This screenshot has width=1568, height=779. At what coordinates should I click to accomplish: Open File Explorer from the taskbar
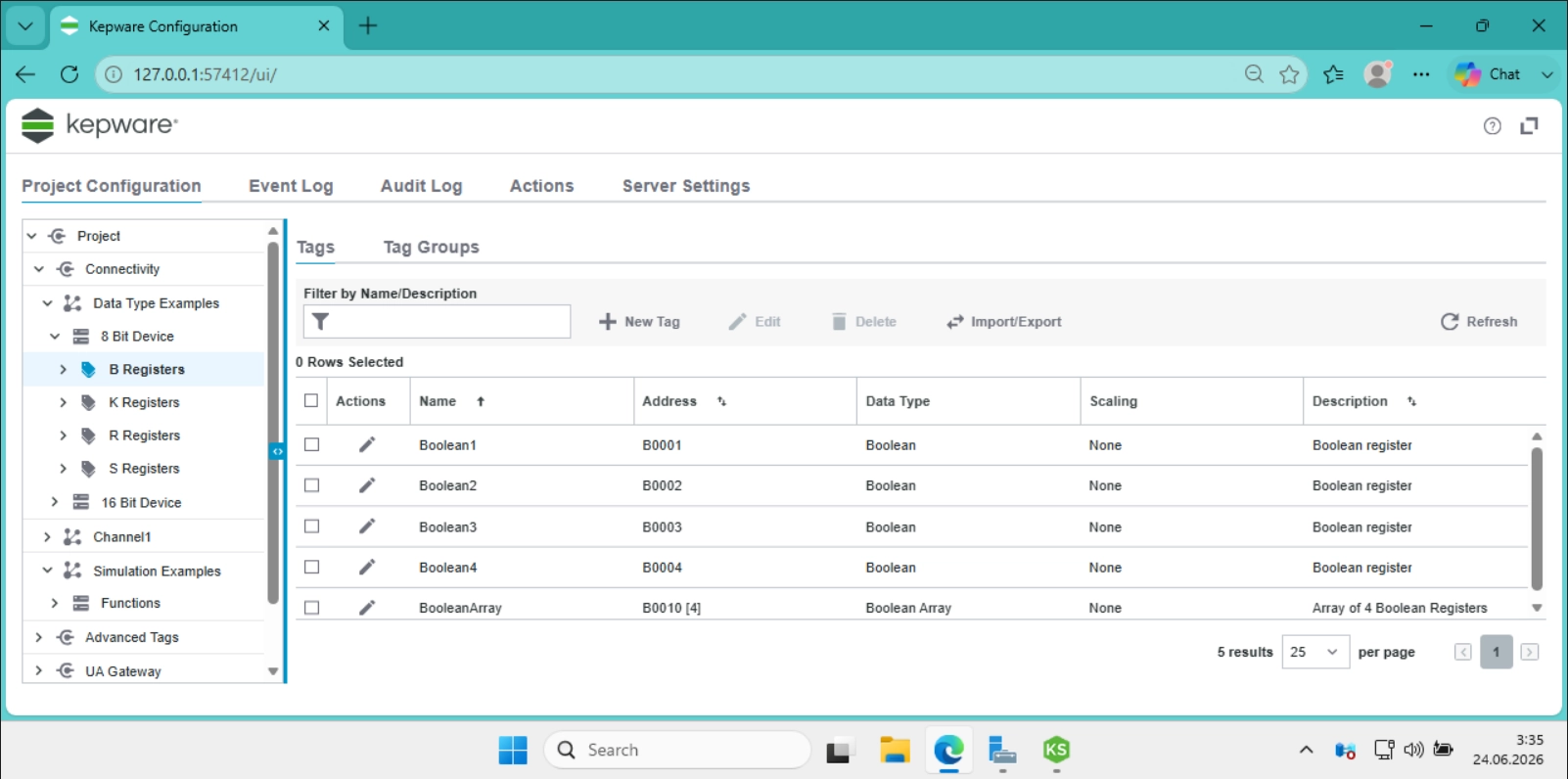click(x=895, y=751)
